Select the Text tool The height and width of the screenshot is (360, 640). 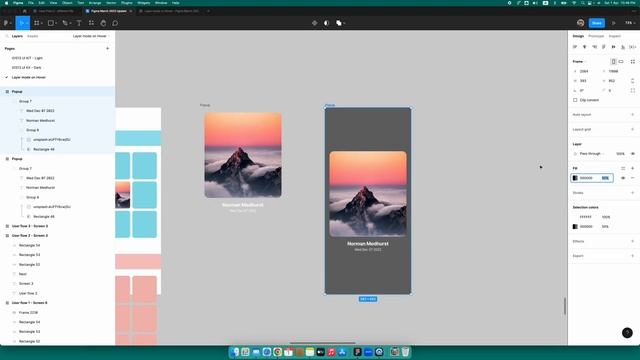[79, 23]
